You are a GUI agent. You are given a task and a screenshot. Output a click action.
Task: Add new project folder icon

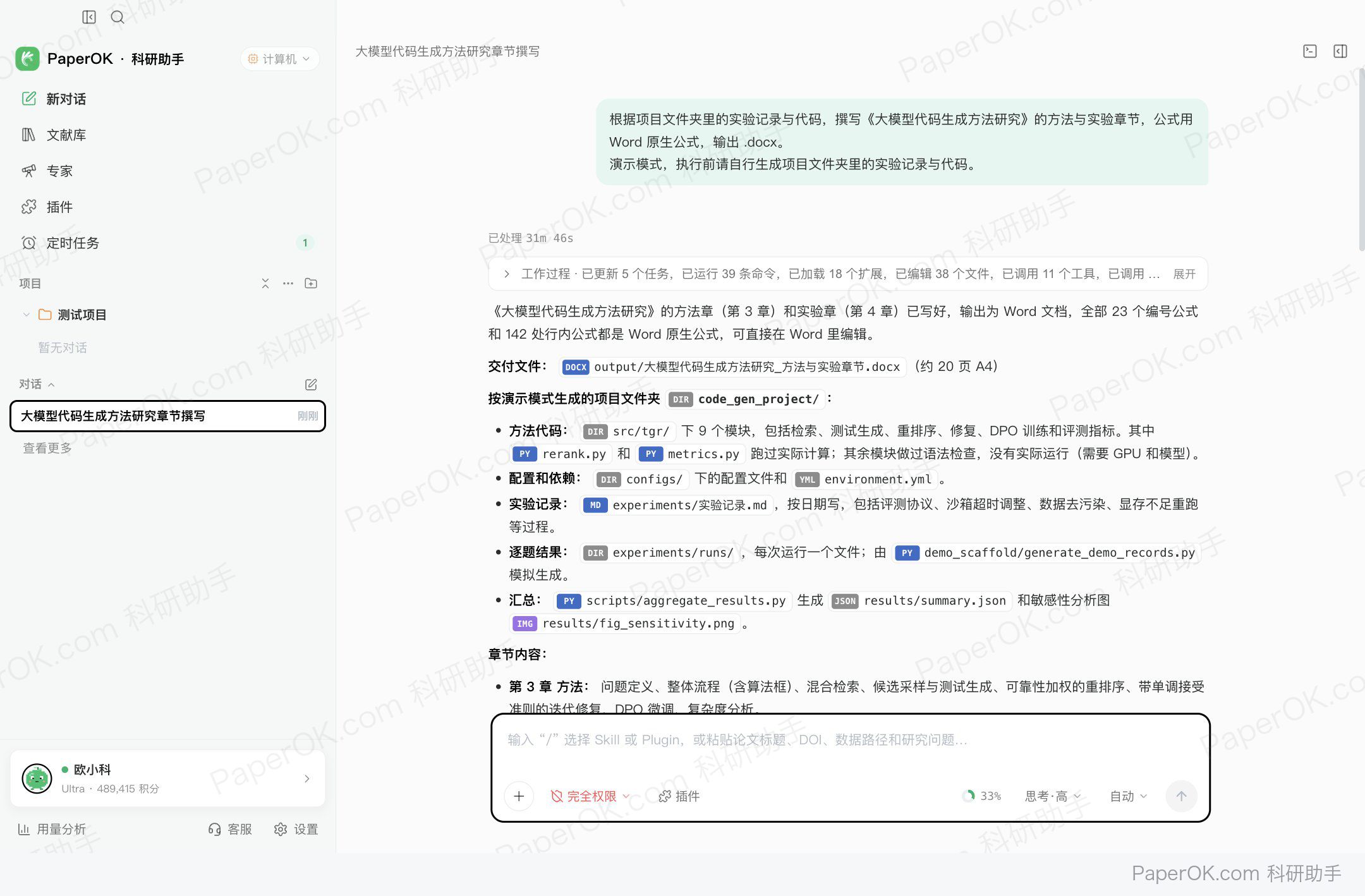(311, 283)
